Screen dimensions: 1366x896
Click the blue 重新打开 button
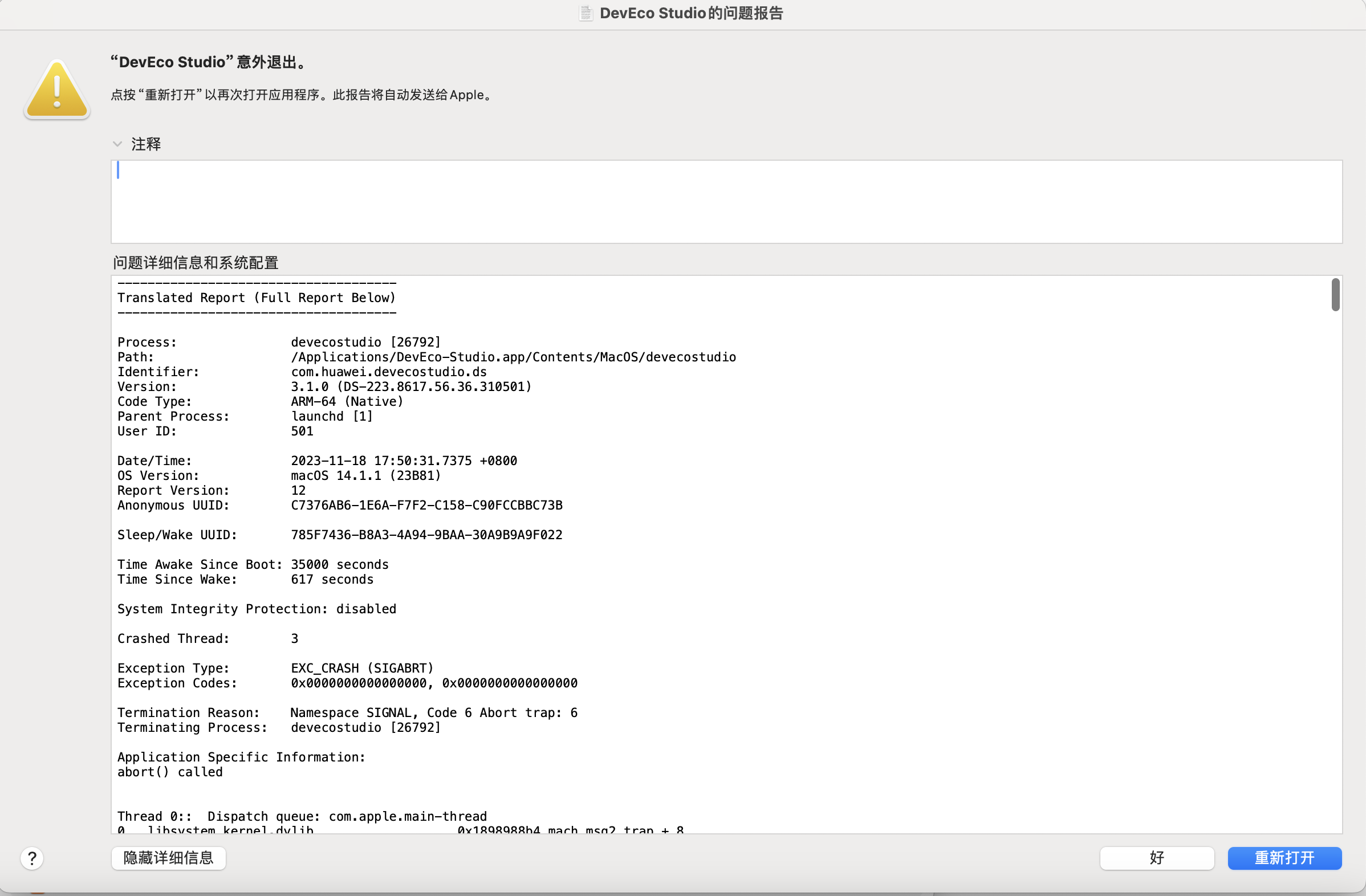[x=1284, y=858]
